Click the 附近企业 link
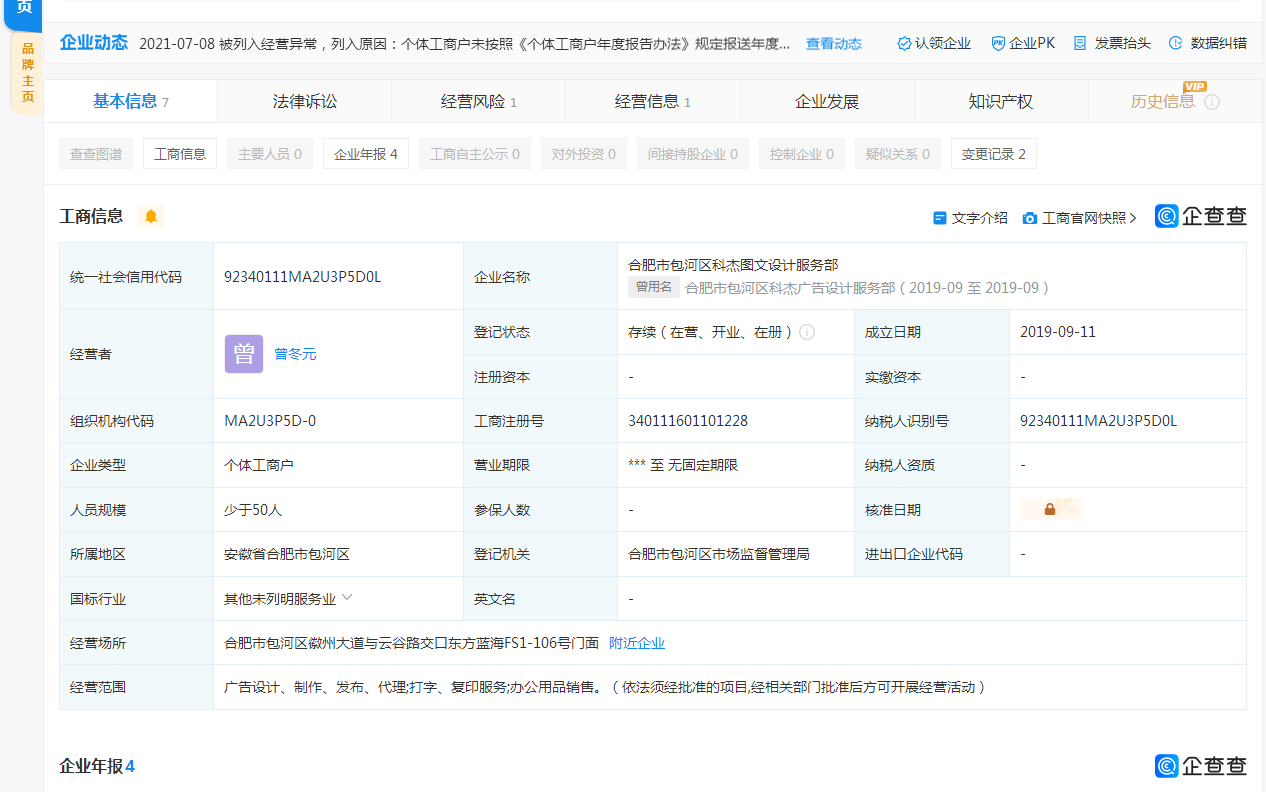1266x792 pixels. point(637,643)
